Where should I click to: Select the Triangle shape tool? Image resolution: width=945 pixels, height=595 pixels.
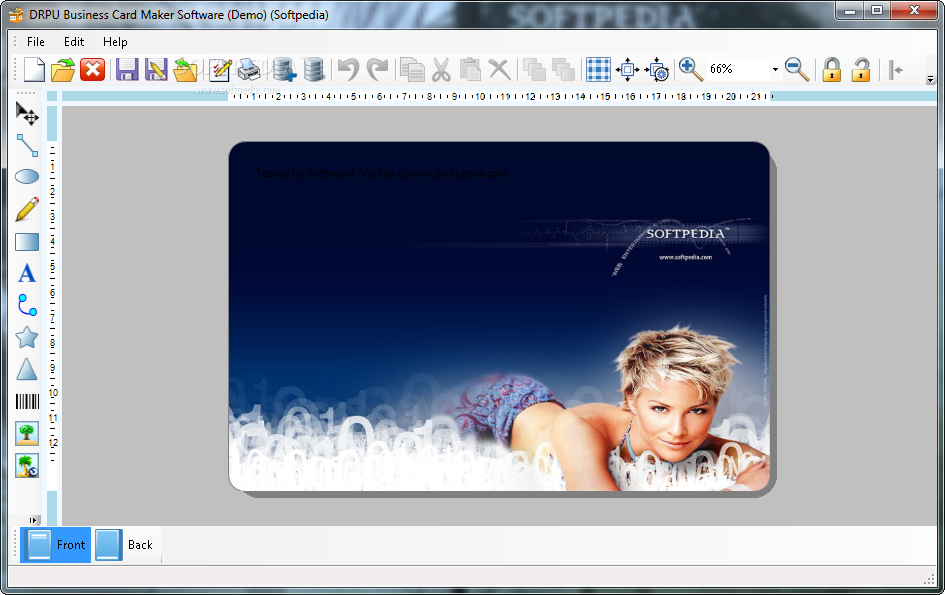pos(27,369)
